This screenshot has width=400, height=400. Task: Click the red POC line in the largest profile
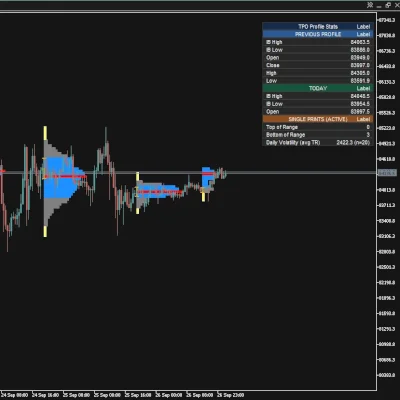(65, 176)
